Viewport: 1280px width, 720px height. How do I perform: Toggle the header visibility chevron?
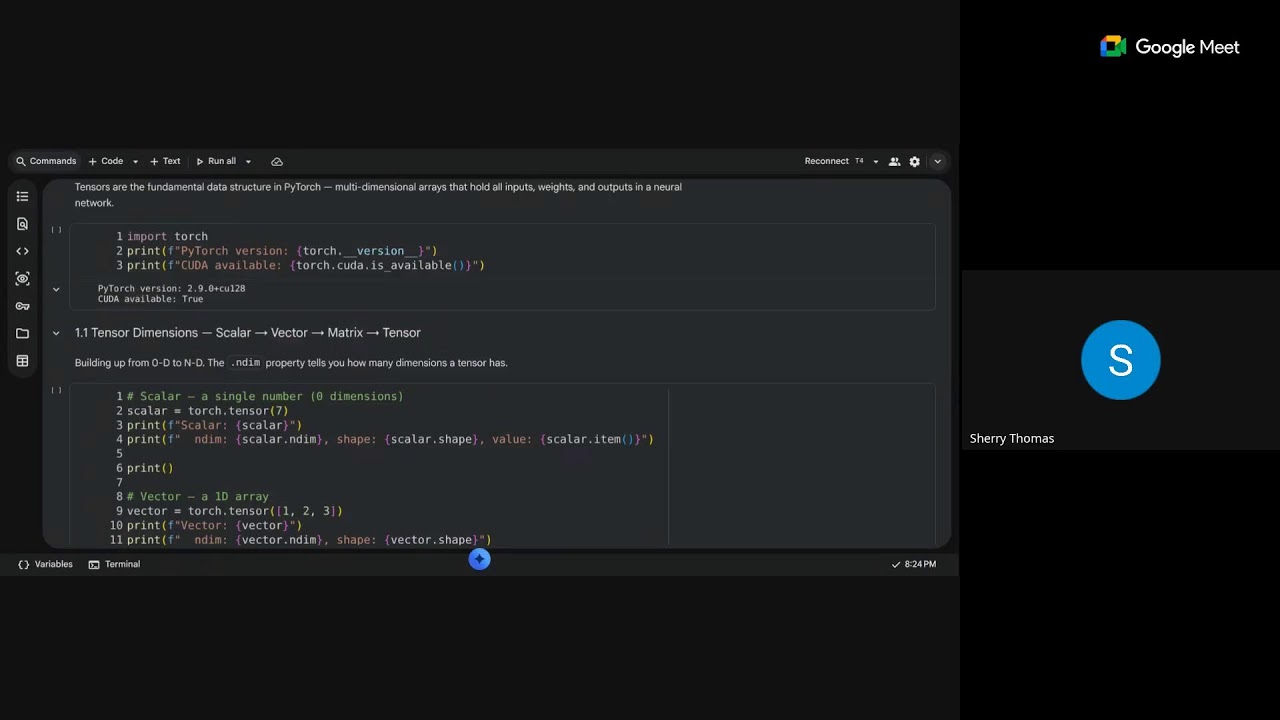coord(937,161)
